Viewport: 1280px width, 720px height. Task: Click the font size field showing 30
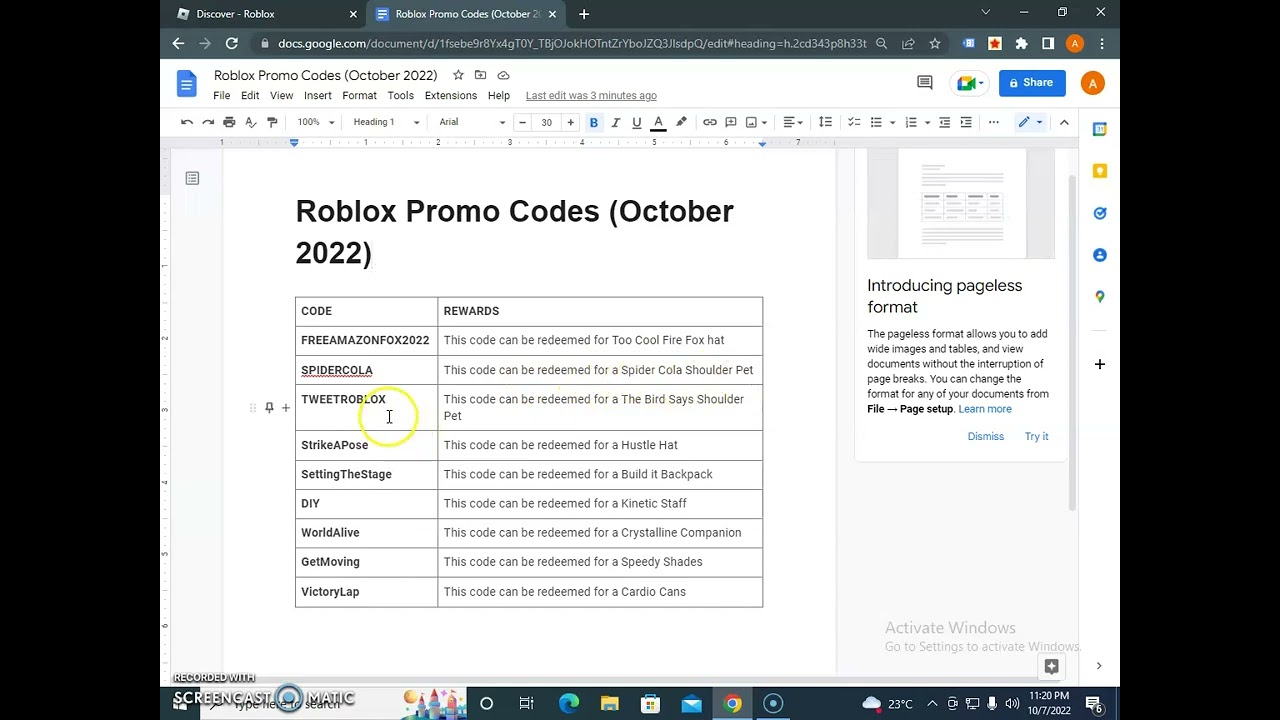click(x=546, y=122)
